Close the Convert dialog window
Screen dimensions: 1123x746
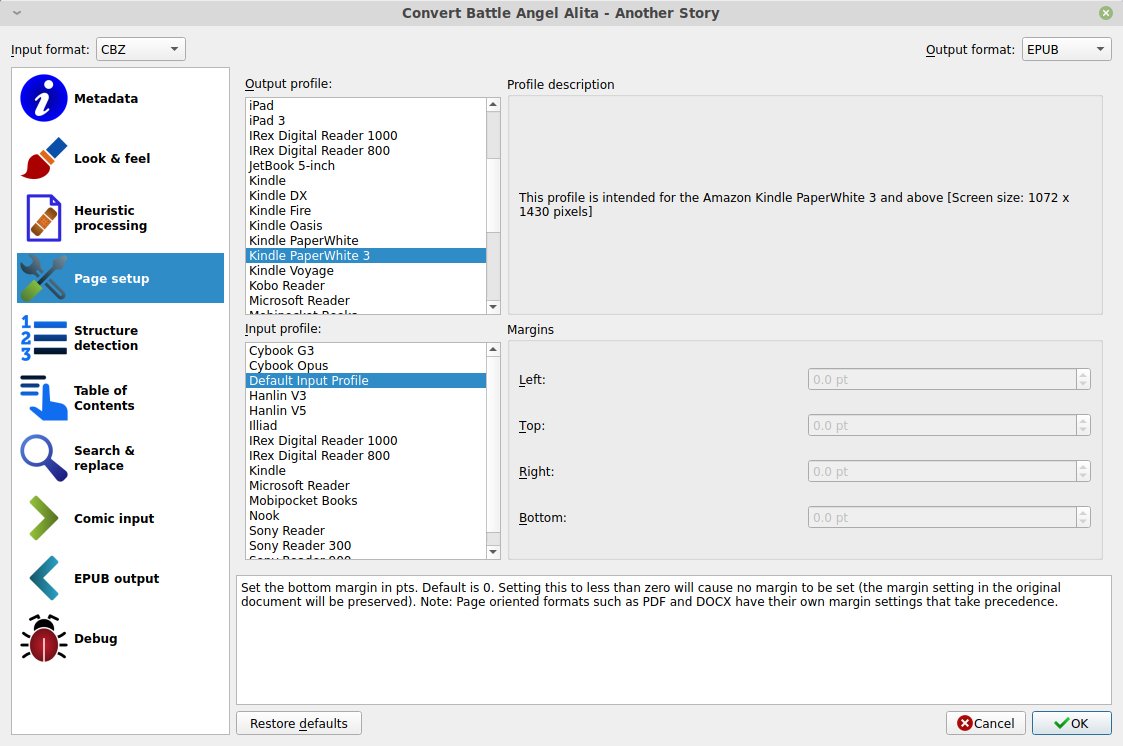[x=1106, y=13]
